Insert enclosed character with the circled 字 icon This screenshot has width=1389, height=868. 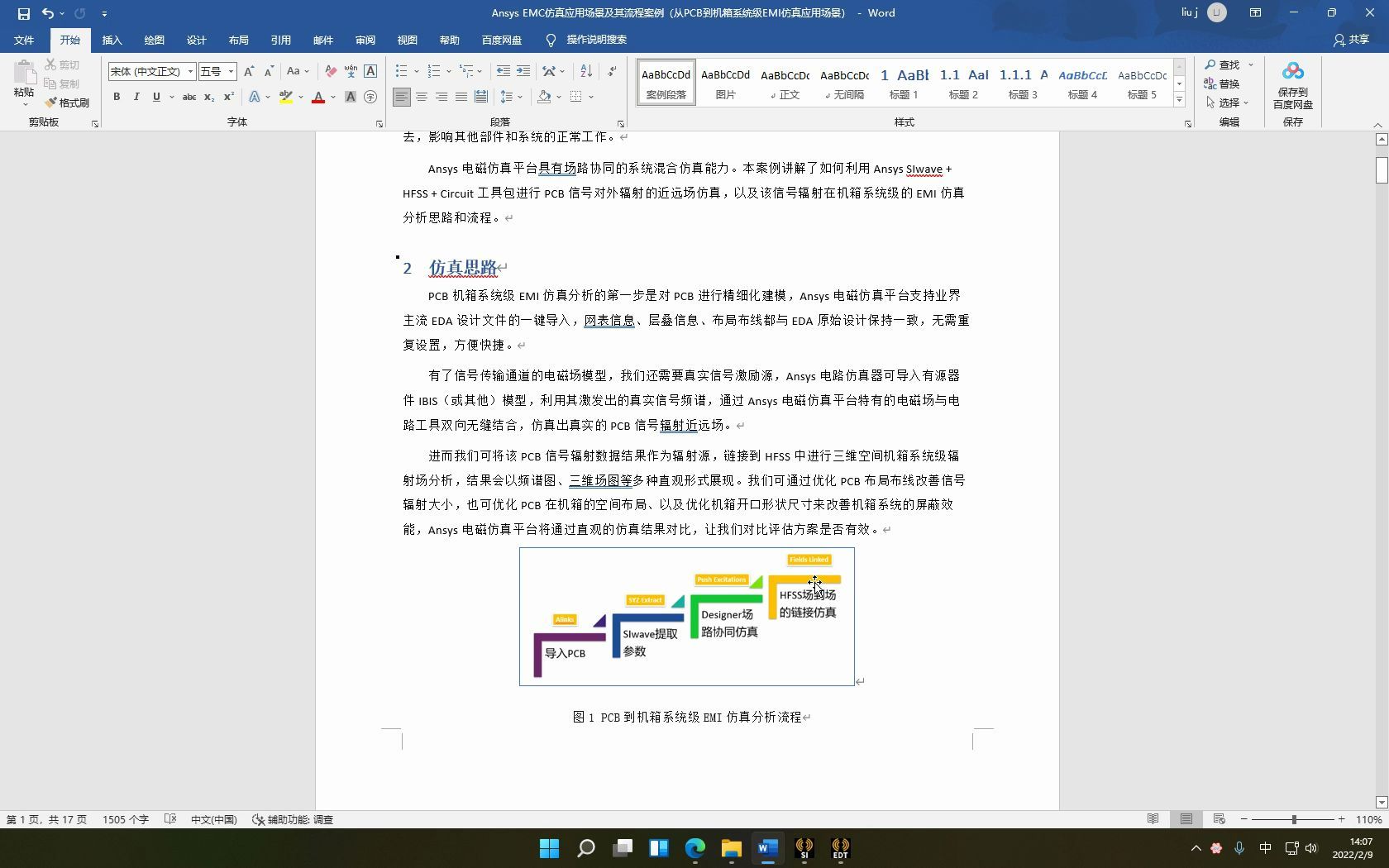370,97
